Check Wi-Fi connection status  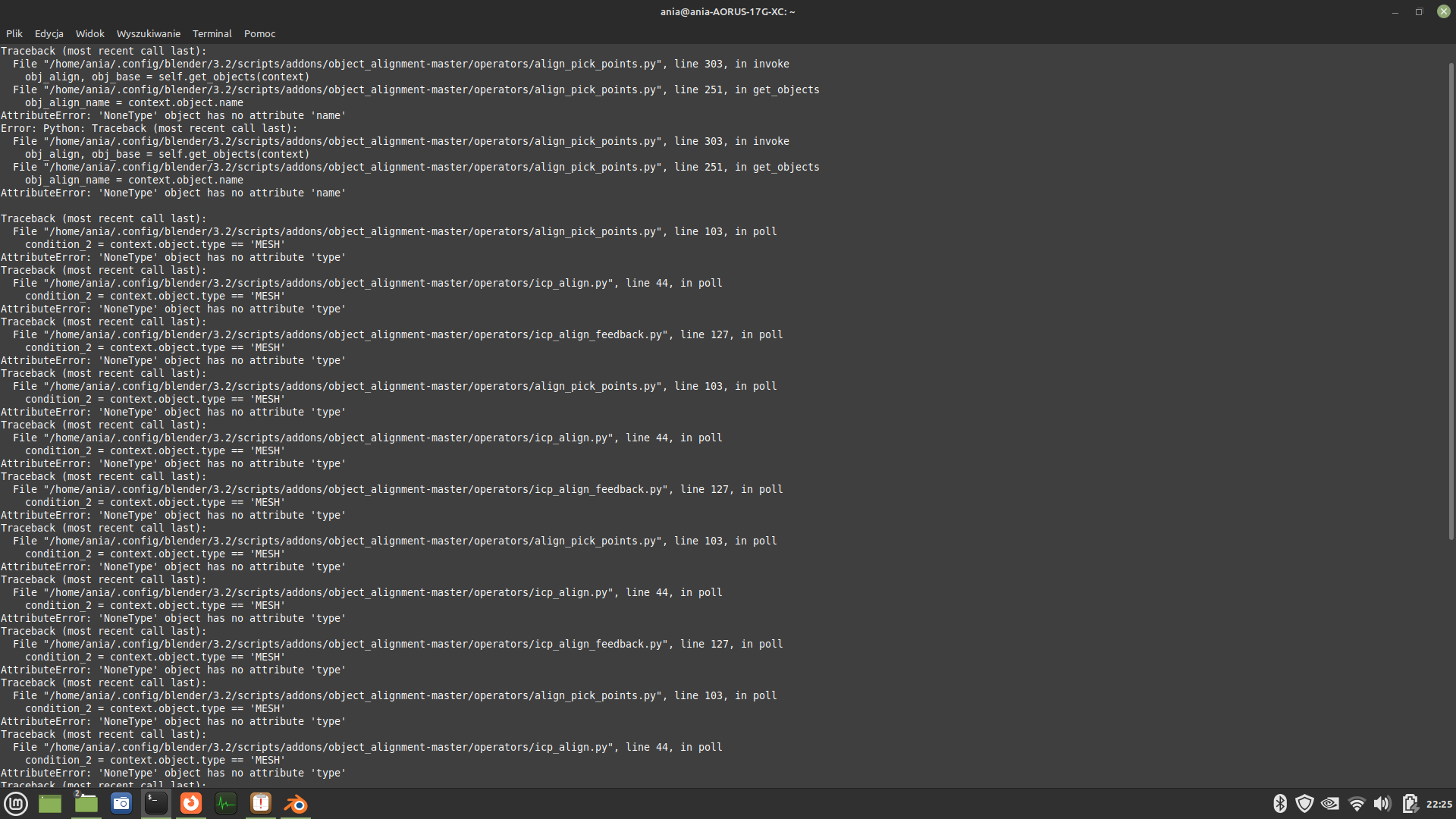coord(1357,803)
